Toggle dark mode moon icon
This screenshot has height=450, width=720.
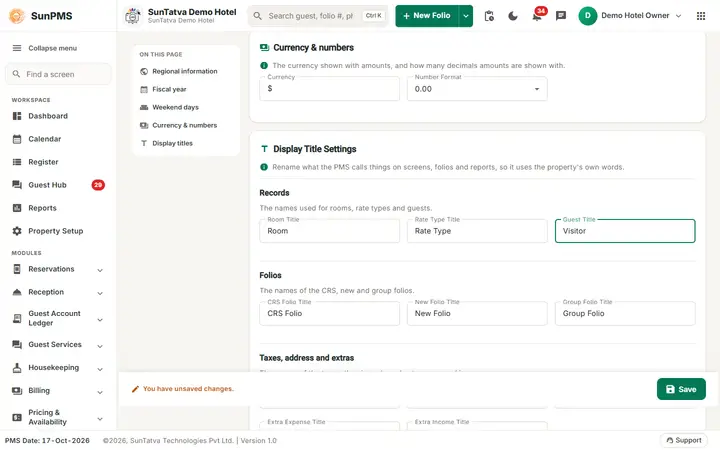[513, 16]
